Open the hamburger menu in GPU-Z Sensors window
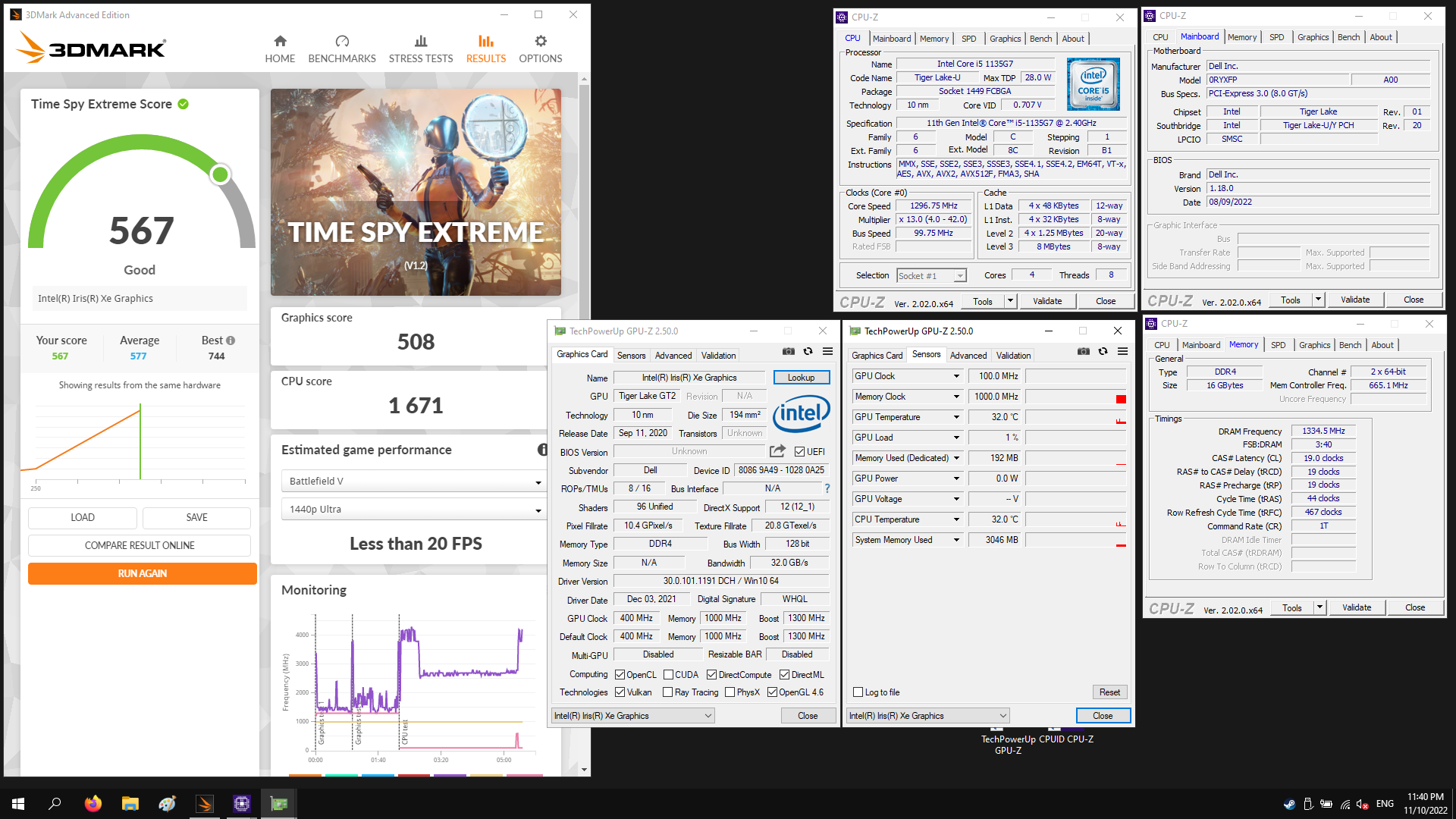Viewport: 1456px width, 819px height. point(1123,351)
